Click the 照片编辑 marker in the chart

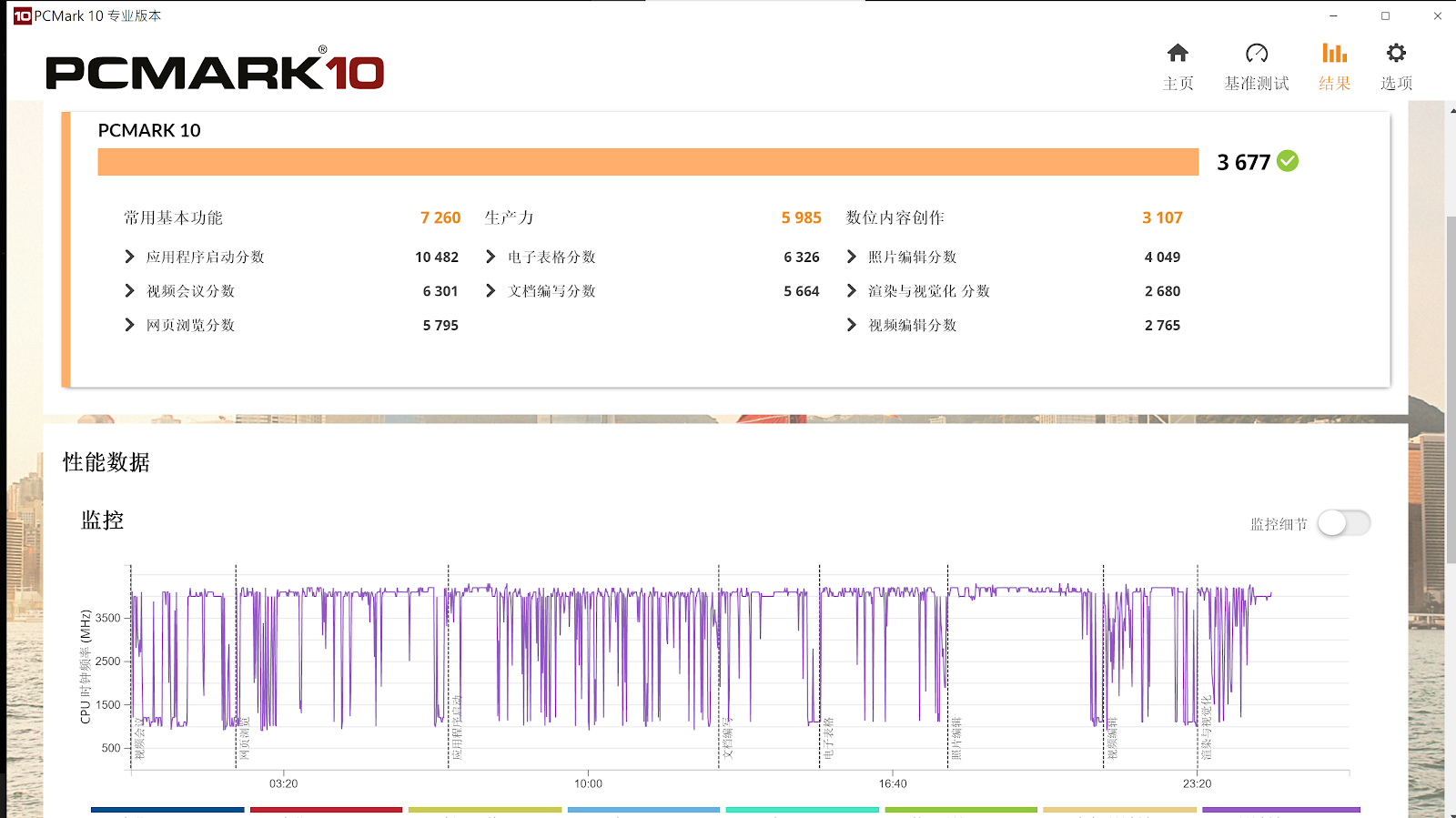[x=956, y=738]
